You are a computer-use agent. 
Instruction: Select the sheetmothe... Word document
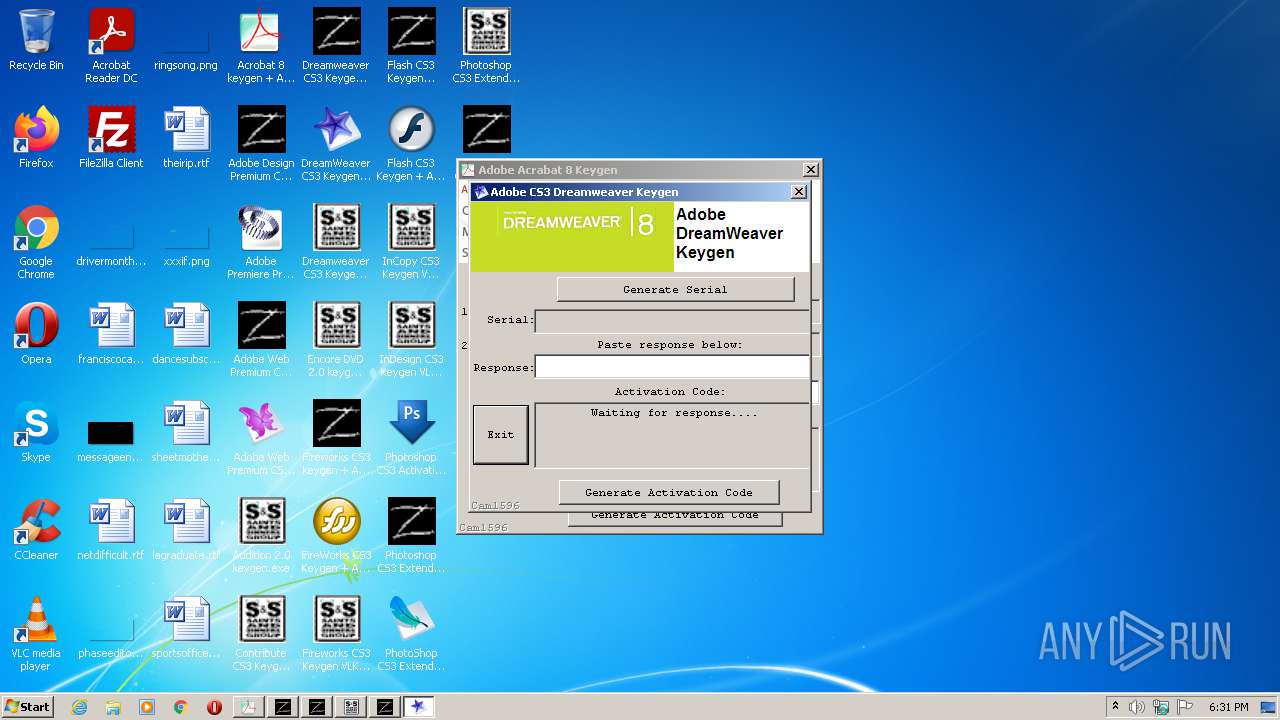click(x=186, y=432)
